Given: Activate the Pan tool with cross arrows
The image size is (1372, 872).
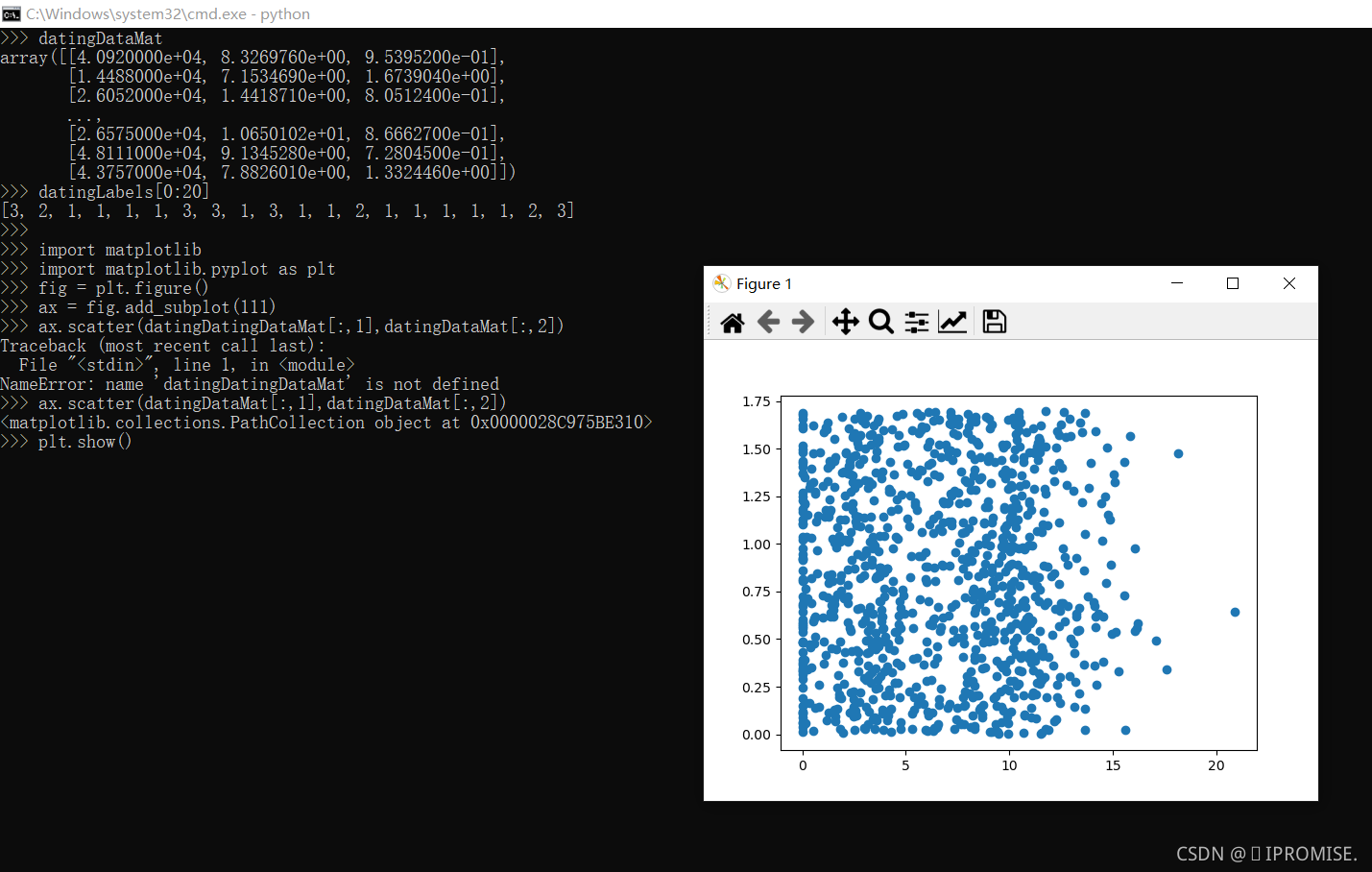Looking at the screenshot, I should (845, 322).
